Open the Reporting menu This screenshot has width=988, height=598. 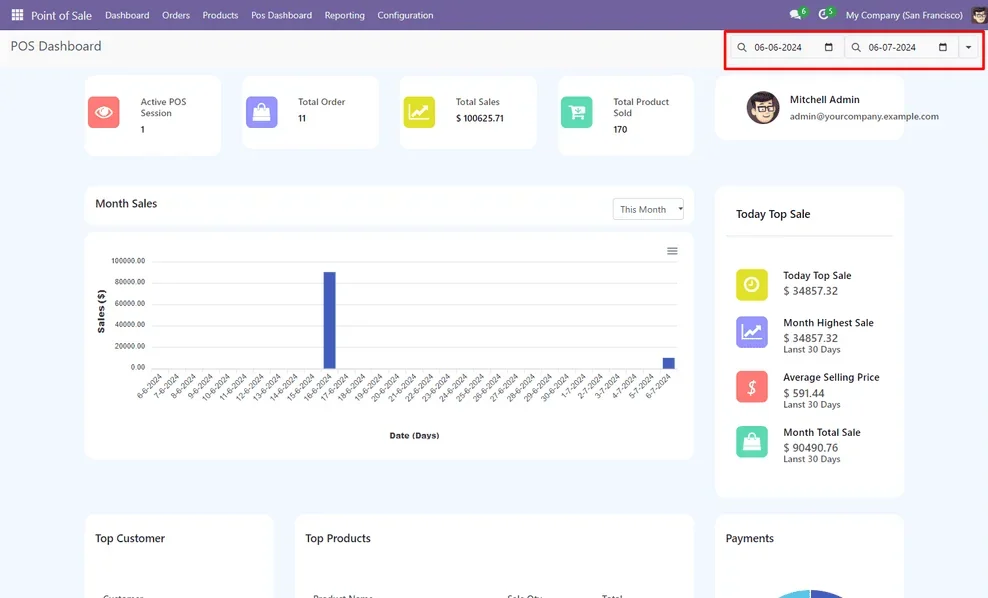coord(345,15)
